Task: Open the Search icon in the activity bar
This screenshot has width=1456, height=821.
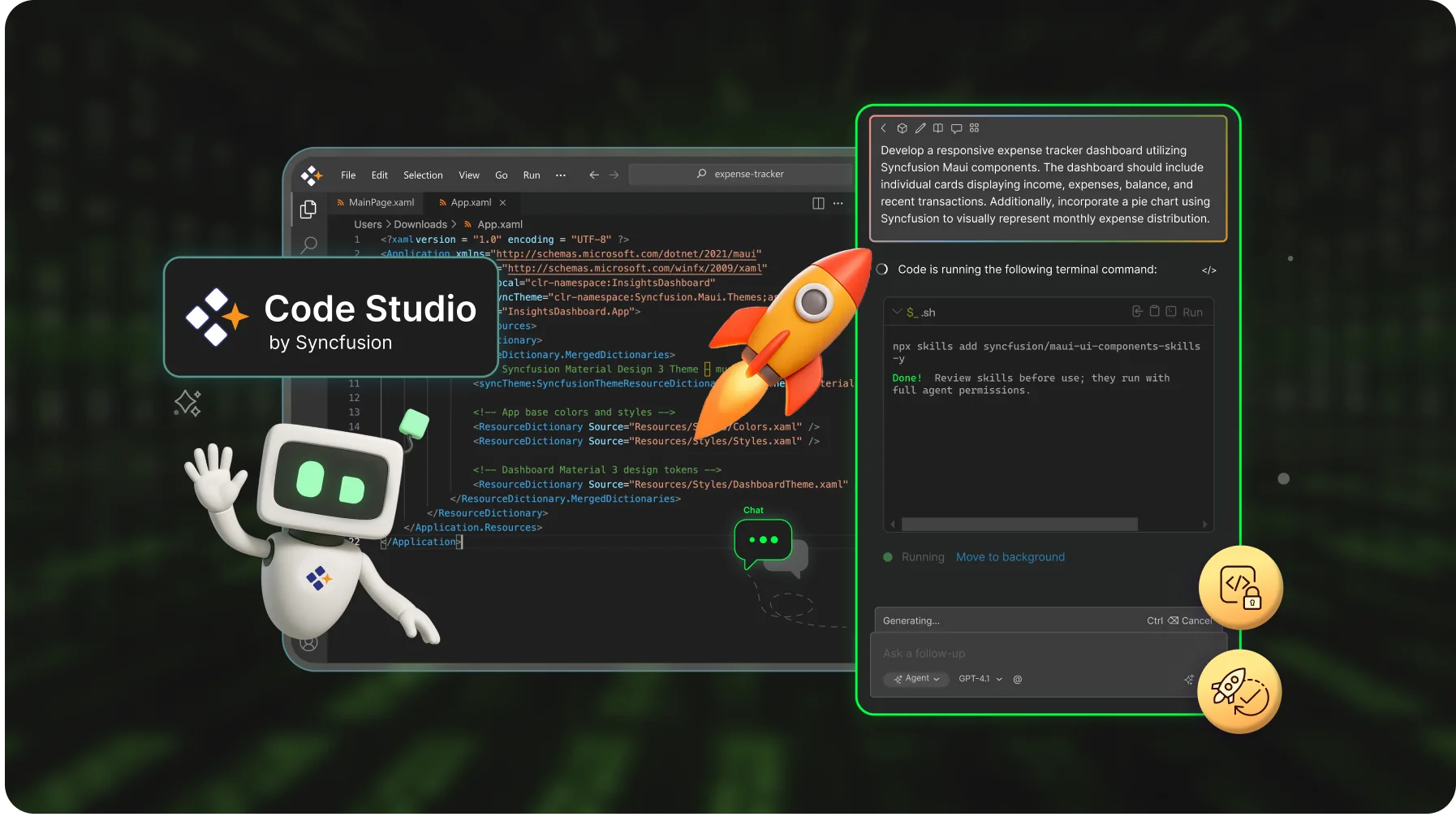Action: point(309,244)
